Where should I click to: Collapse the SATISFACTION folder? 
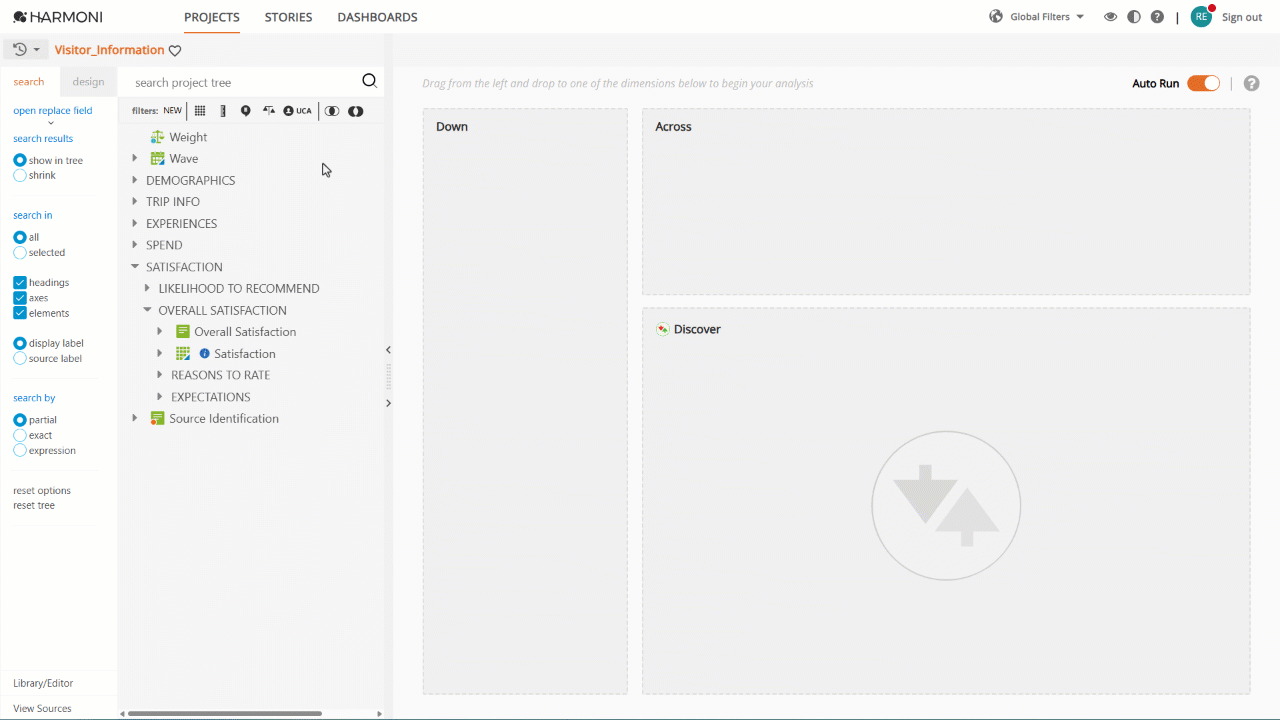(135, 267)
